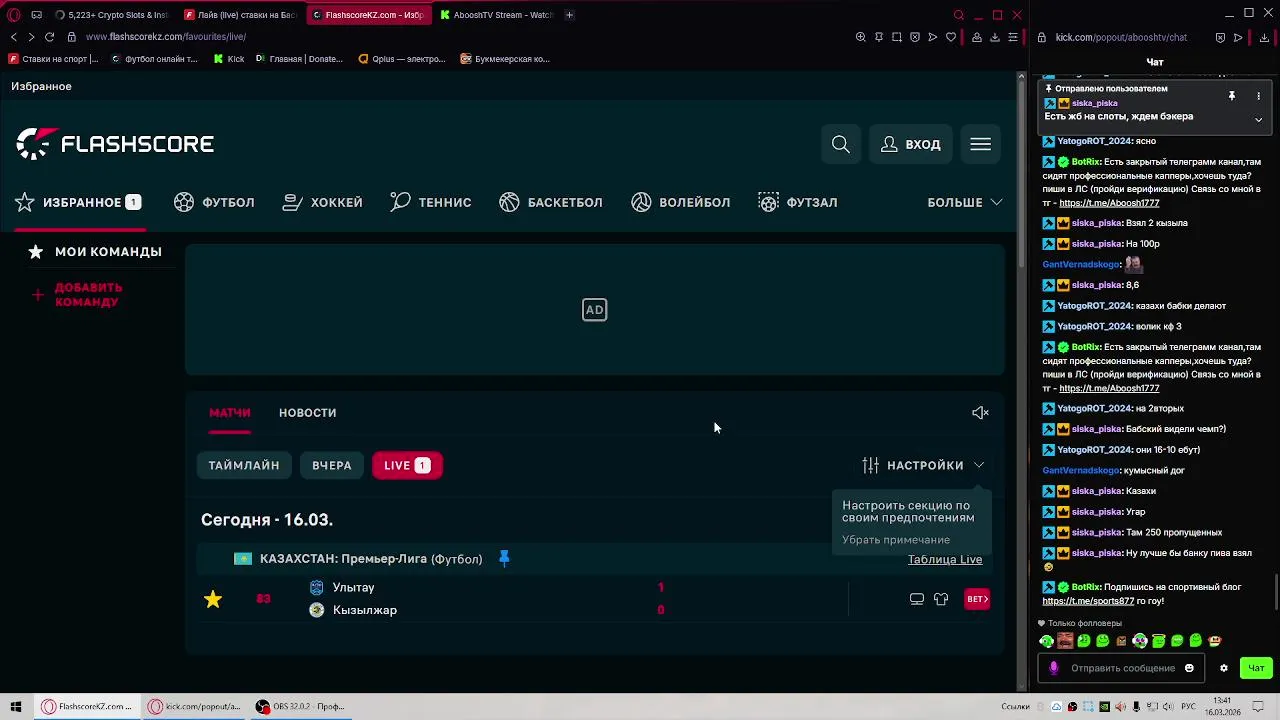Open the chat emoji picker
This screenshot has width=1280, height=720.
[x=1189, y=668]
